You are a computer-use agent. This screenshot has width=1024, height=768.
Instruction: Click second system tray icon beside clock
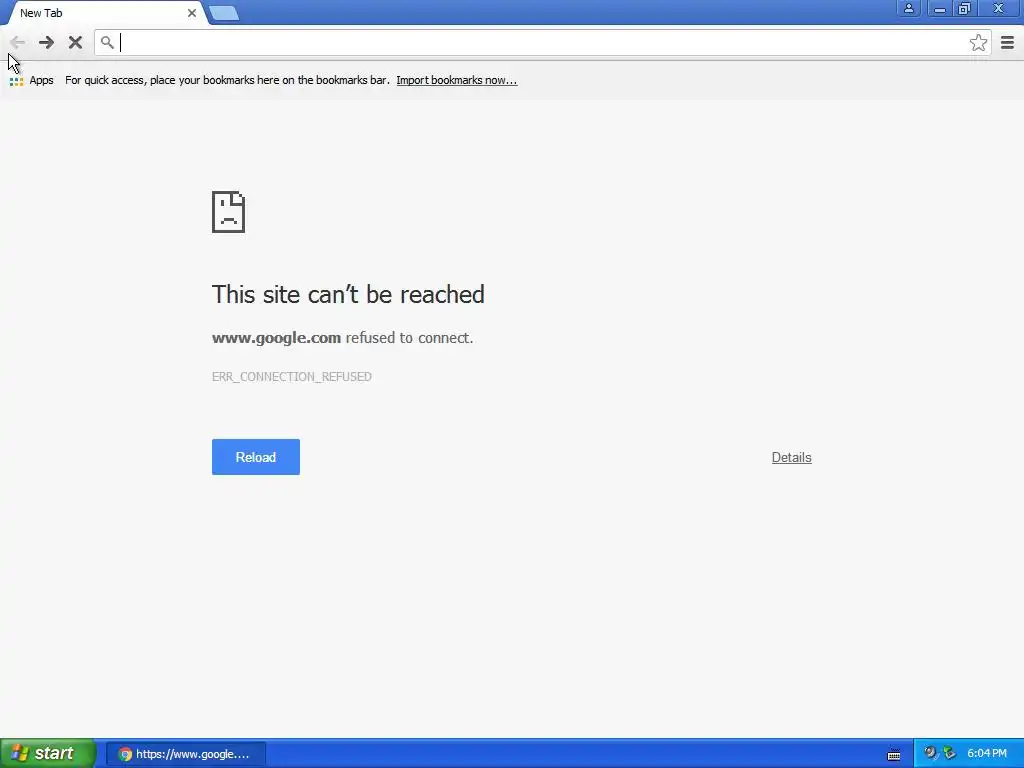point(949,753)
